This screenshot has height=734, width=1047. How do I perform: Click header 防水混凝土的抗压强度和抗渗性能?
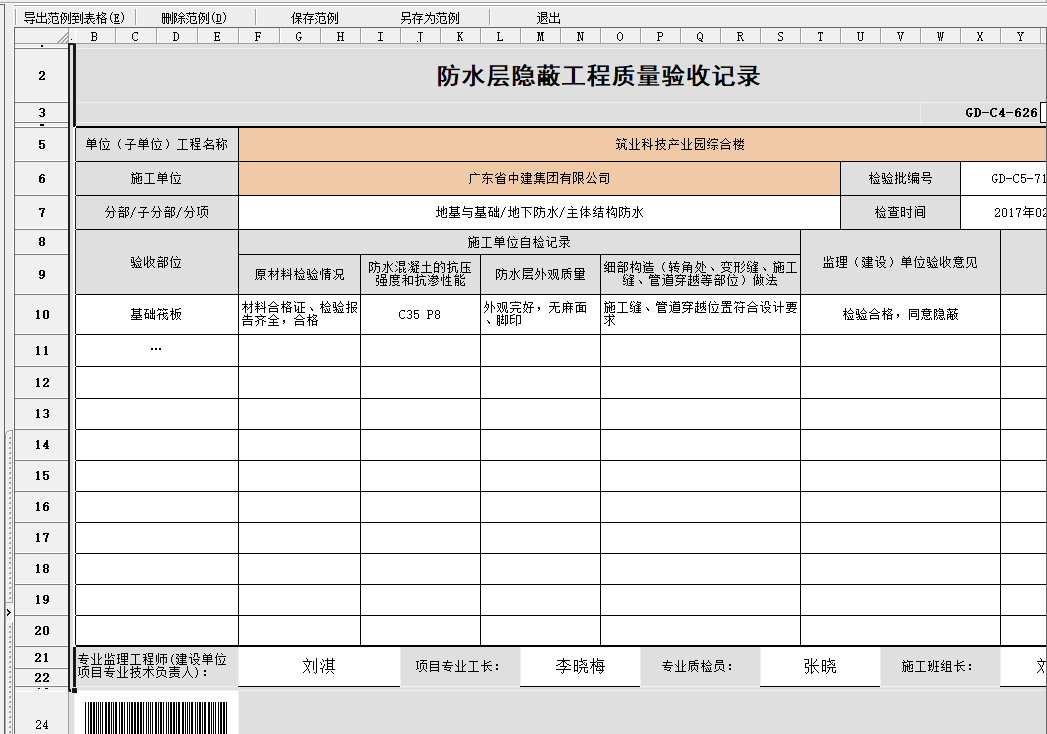coord(420,274)
